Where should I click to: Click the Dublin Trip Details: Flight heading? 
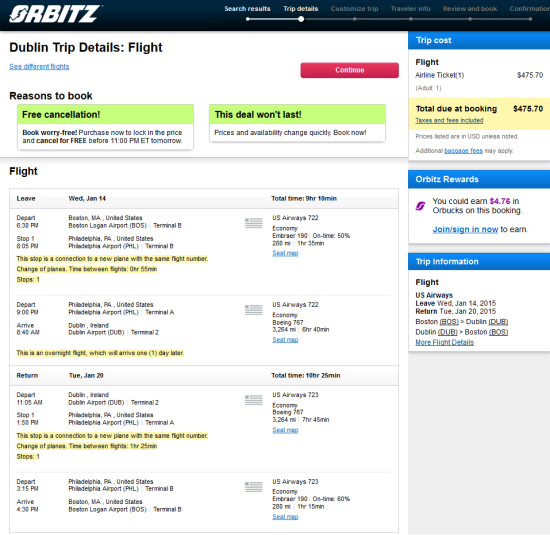86,48
